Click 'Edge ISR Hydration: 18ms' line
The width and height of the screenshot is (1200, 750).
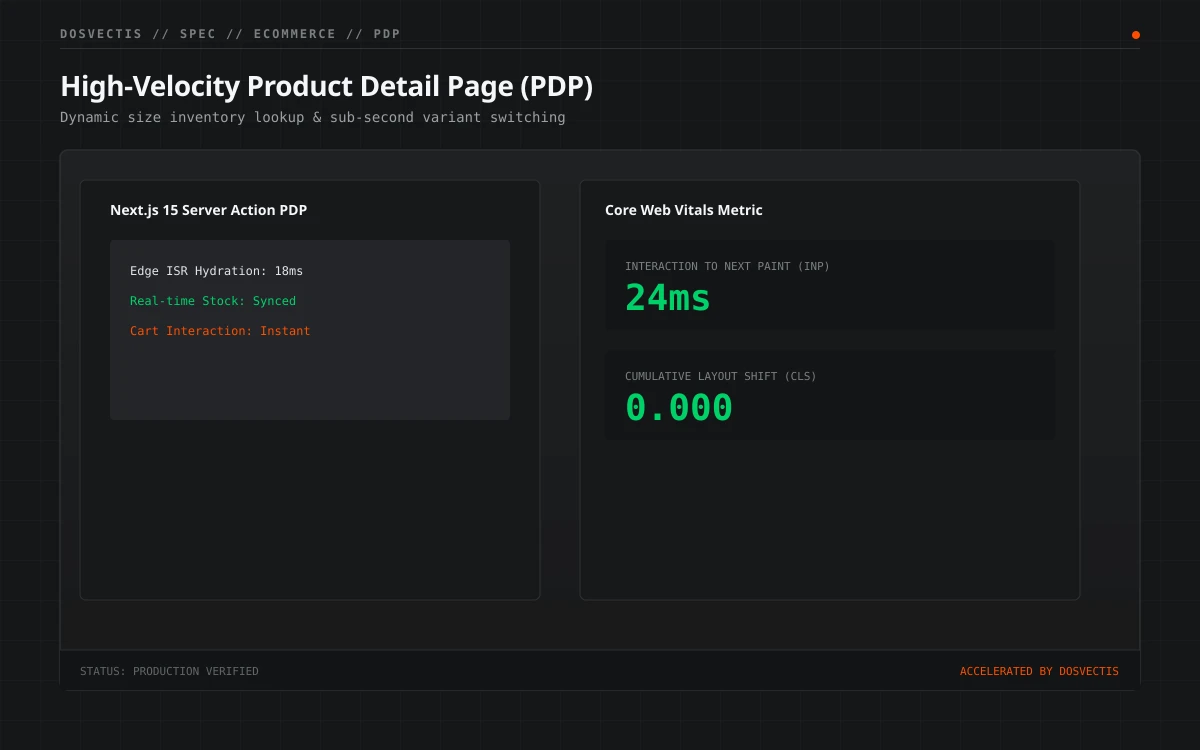coord(216,271)
